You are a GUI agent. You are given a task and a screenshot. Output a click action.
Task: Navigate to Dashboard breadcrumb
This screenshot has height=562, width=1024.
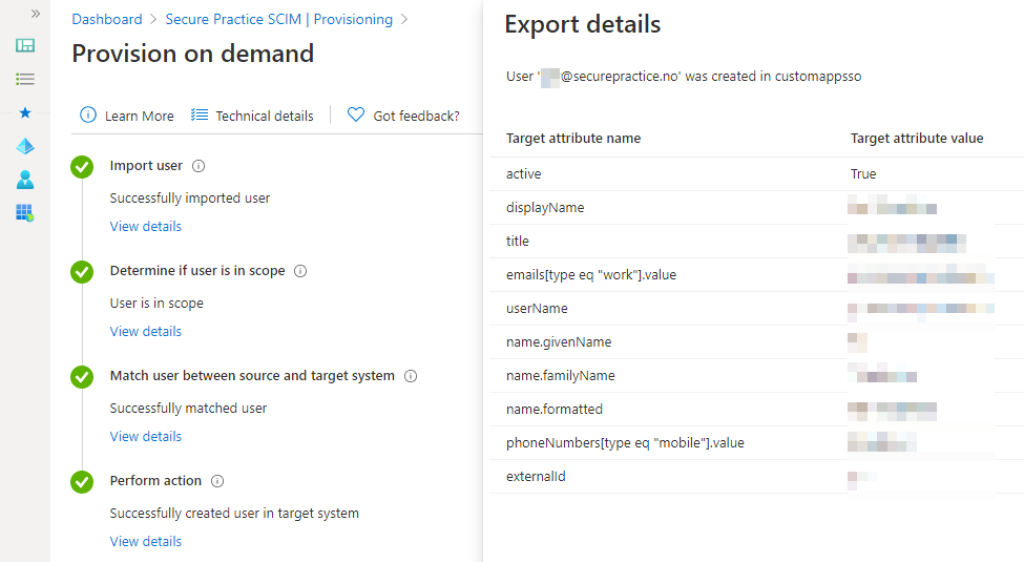[x=107, y=19]
